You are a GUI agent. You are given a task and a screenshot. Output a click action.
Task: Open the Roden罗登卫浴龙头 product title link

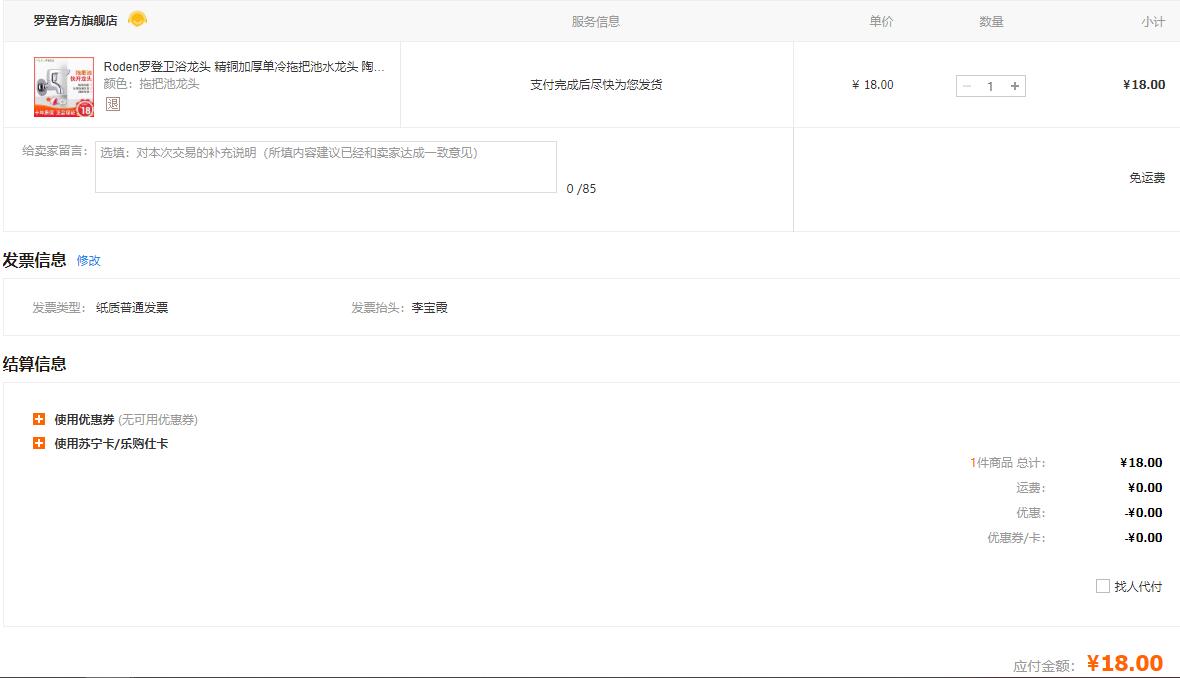coord(244,66)
